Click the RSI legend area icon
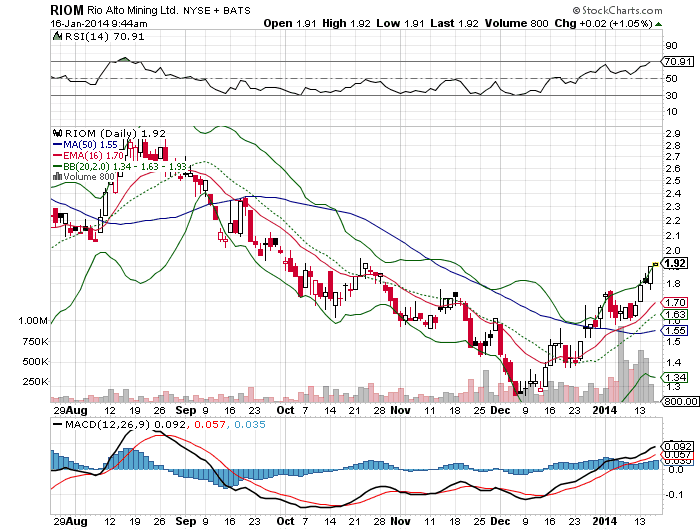This screenshot has height=530, width=700. (57, 36)
